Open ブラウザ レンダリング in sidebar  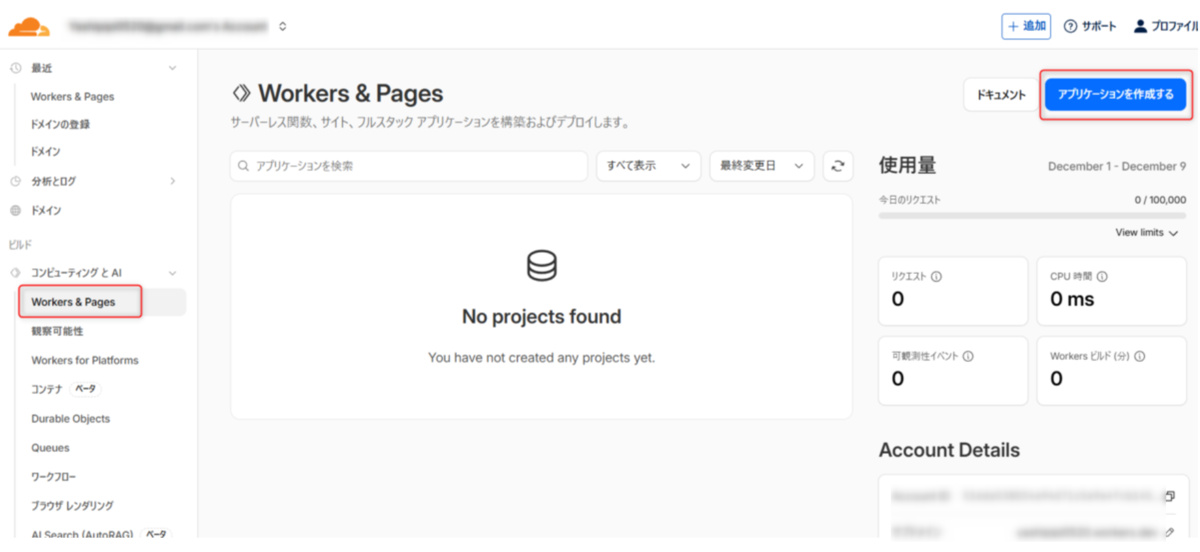pos(72,506)
